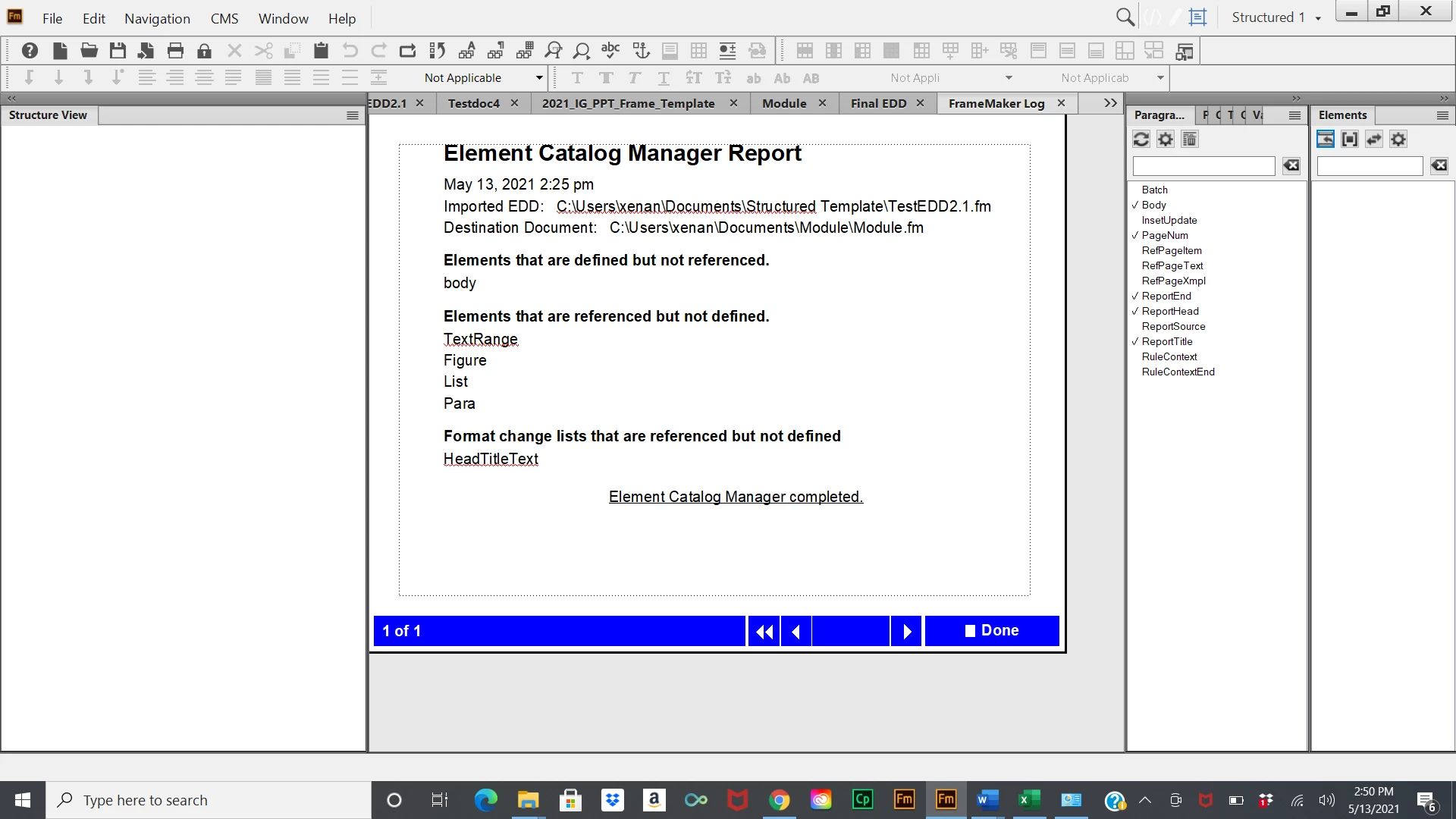Click the Anchor frame icon
This screenshot has height=819, width=1456.
click(642, 51)
